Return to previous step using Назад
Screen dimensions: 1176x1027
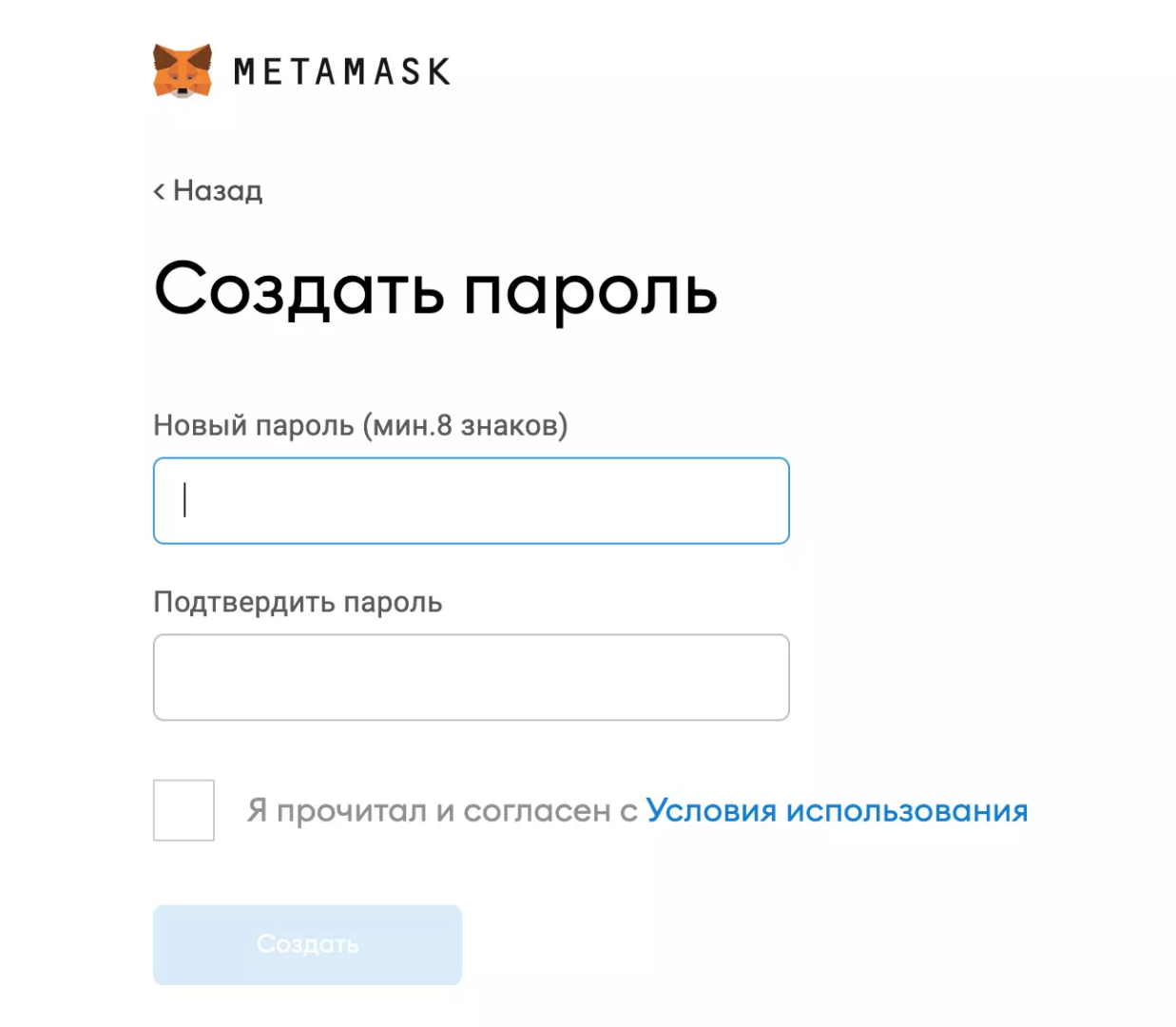coord(217,191)
